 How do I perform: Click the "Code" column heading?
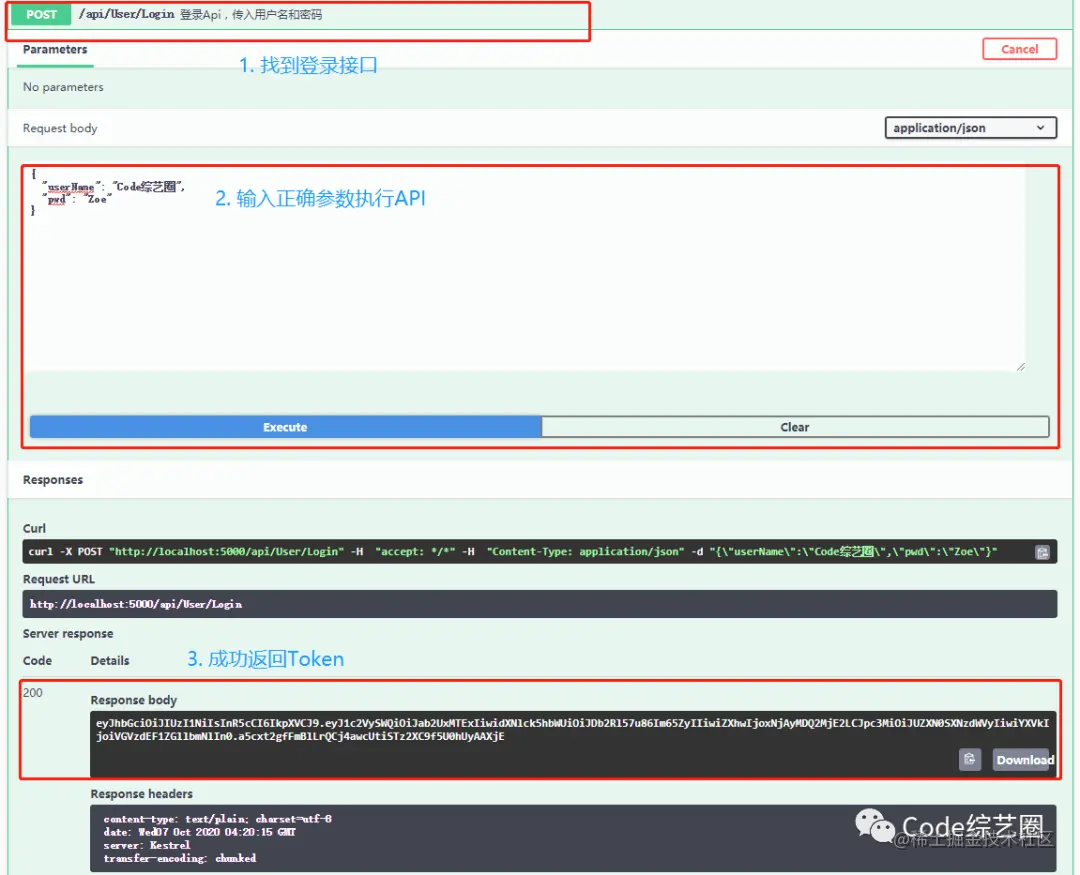point(37,661)
